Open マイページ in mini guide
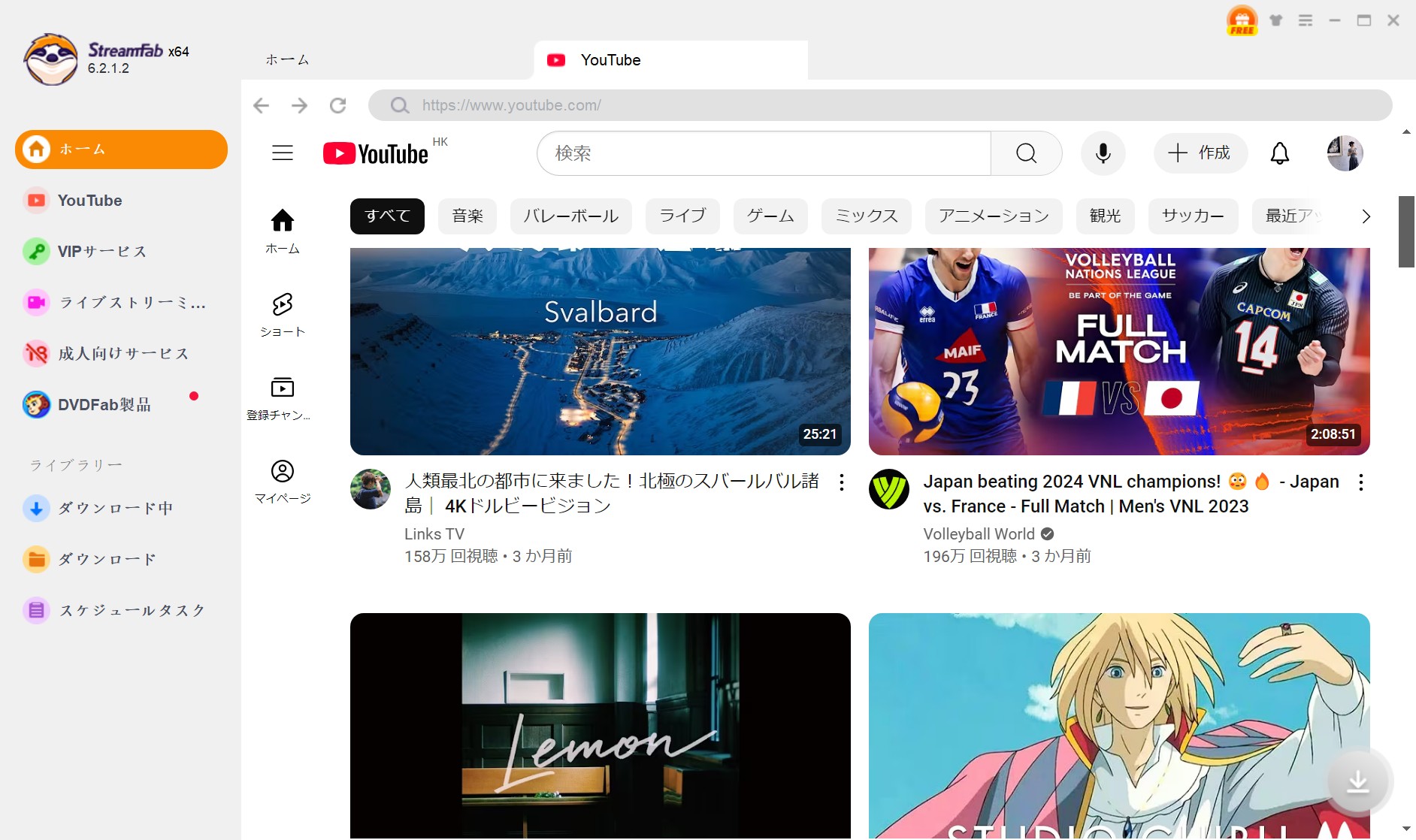Screen dimensions: 1416x840 tap(283, 482)
